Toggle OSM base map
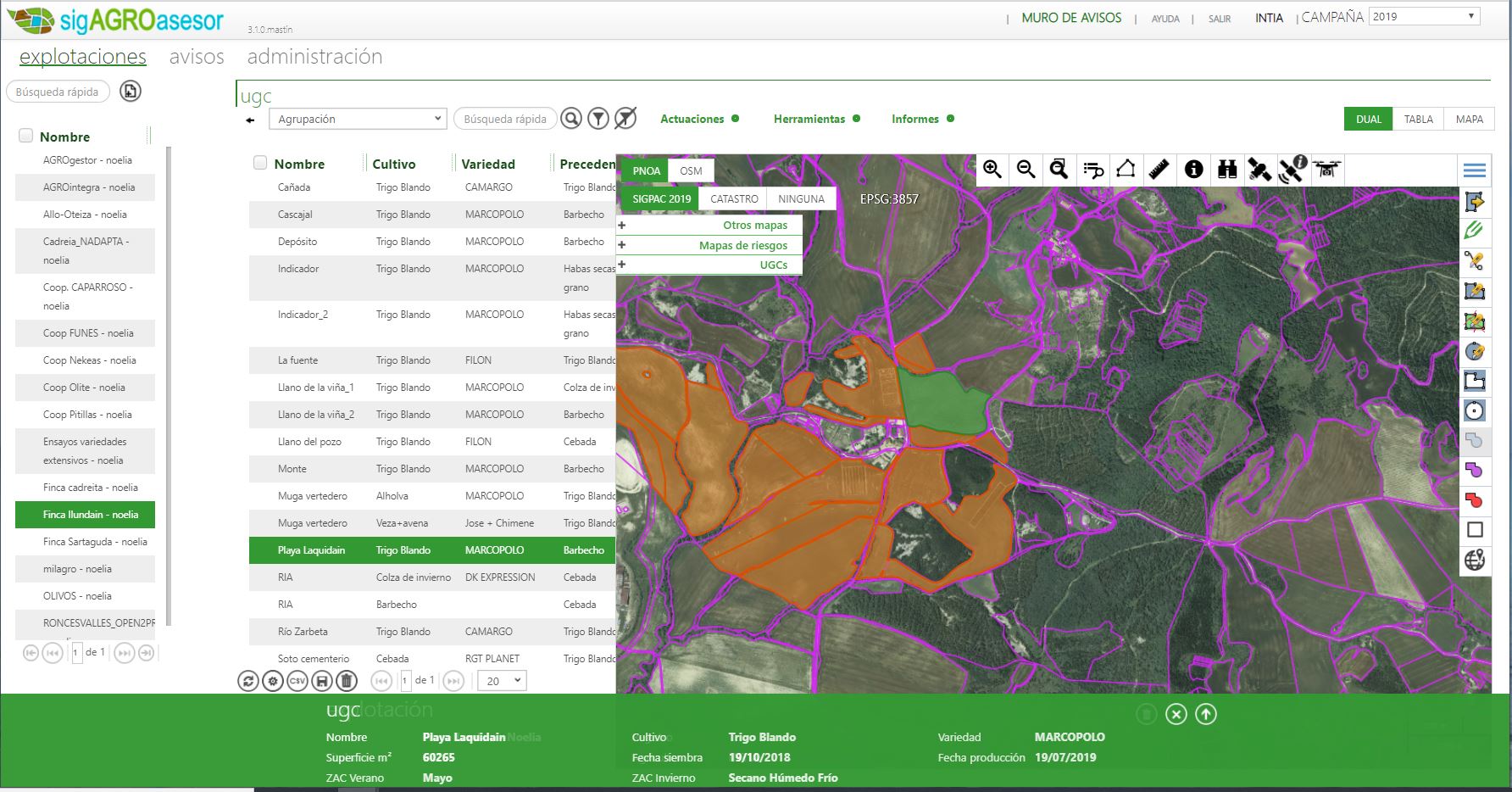1512x792 pixels. 691,171
